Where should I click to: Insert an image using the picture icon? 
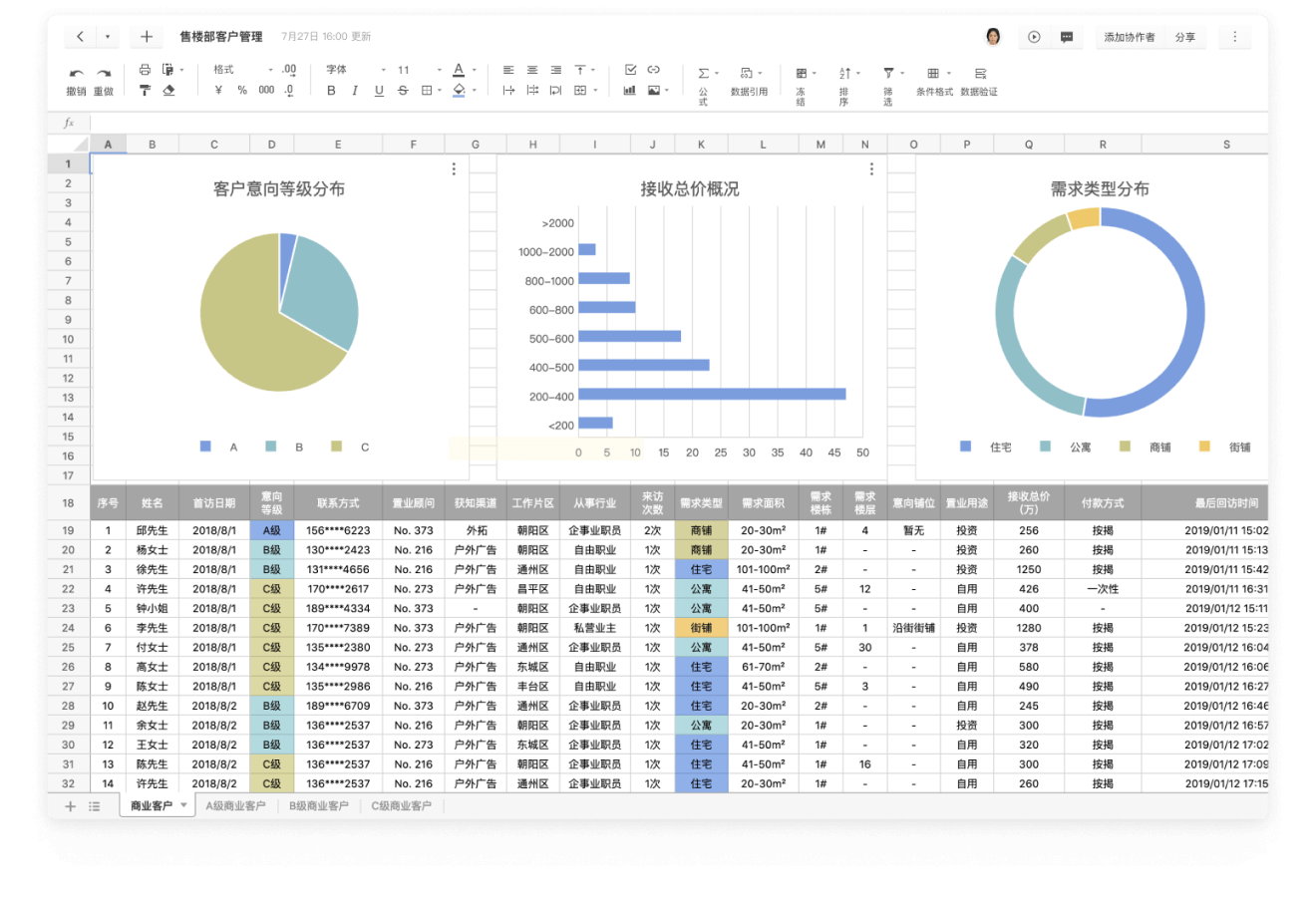pos(654,91)
